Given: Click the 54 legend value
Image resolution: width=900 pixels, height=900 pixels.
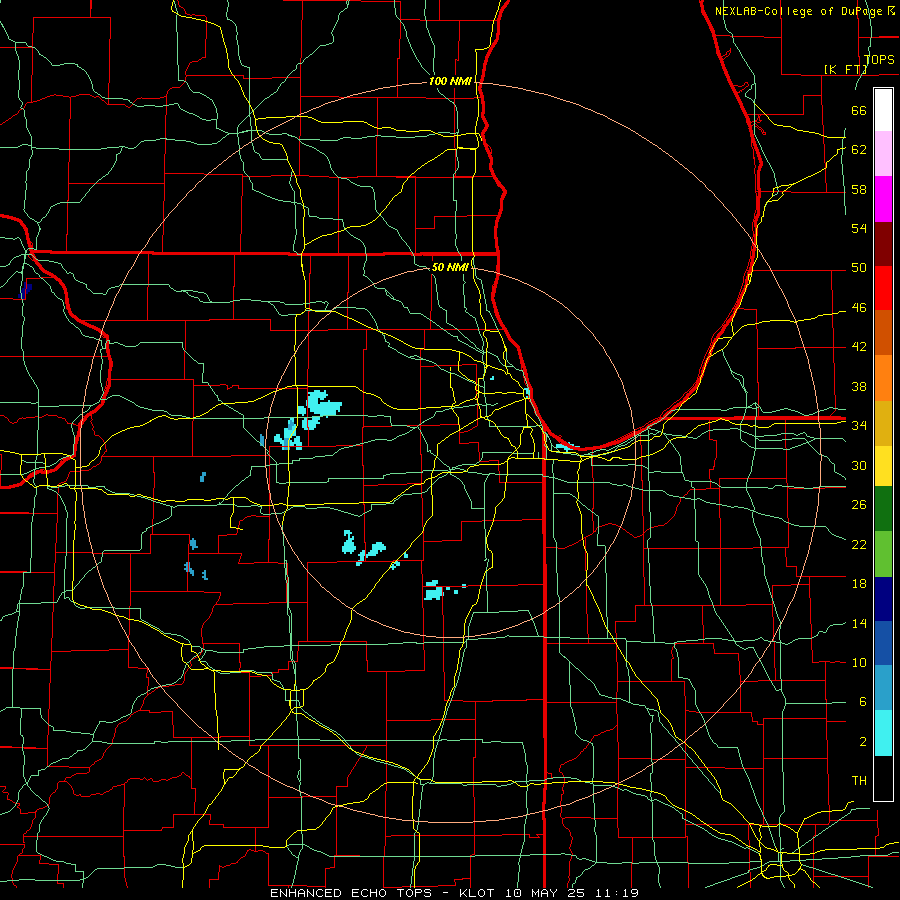Looking at the screenshot, I should [859, 228].
